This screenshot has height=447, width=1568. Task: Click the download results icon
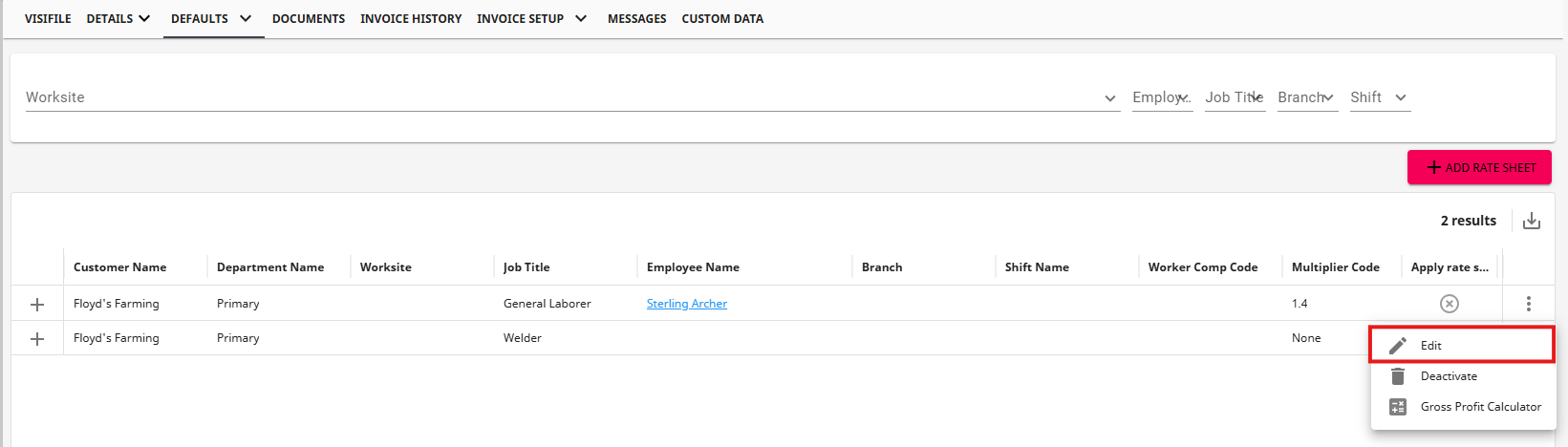tap(1532, 221)
